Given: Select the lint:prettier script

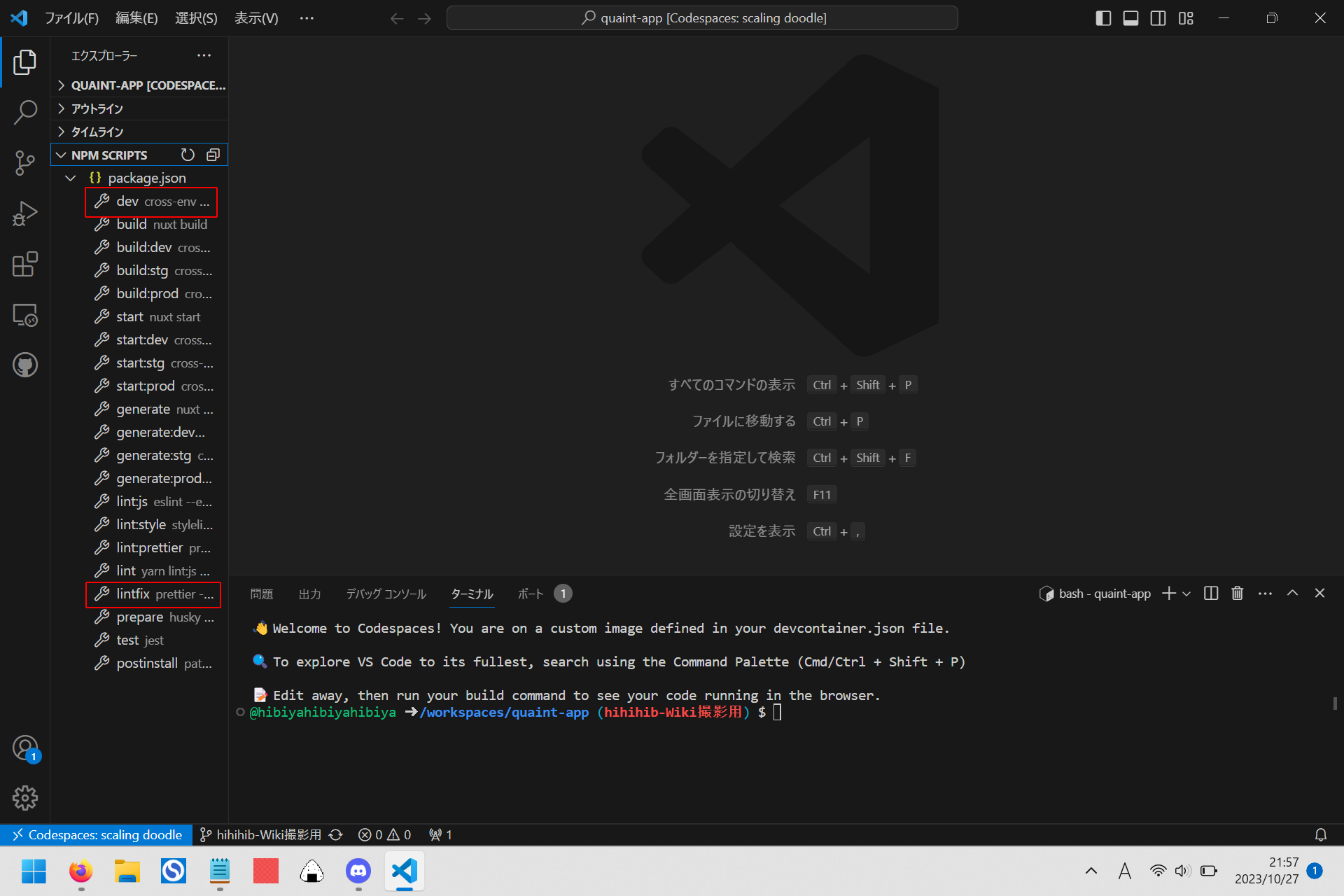Looking at the screenshot, I should 140,547.
